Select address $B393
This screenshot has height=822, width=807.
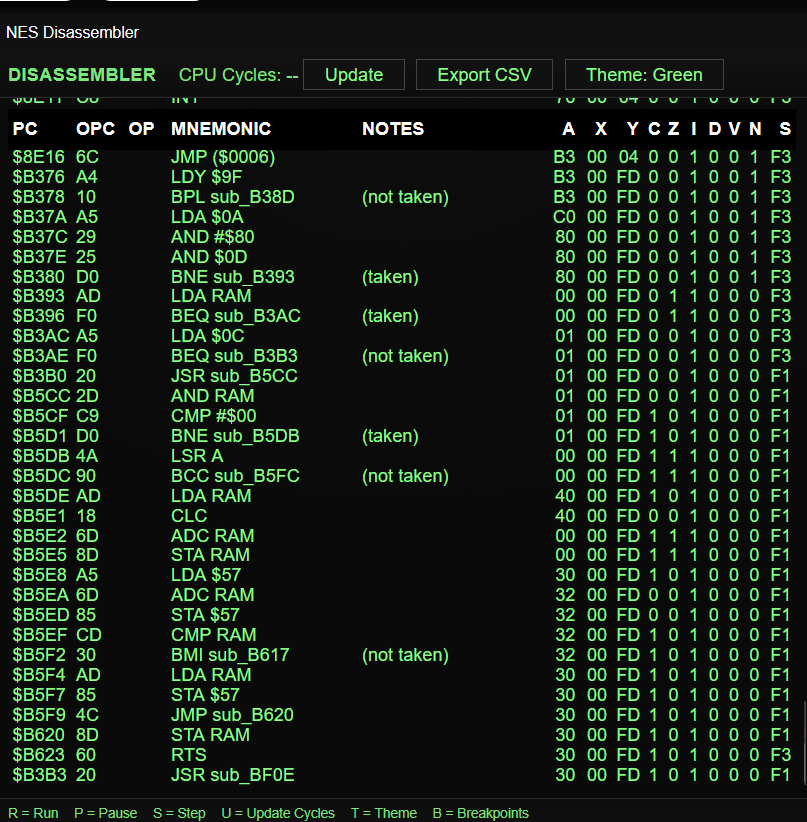[39, 296]
